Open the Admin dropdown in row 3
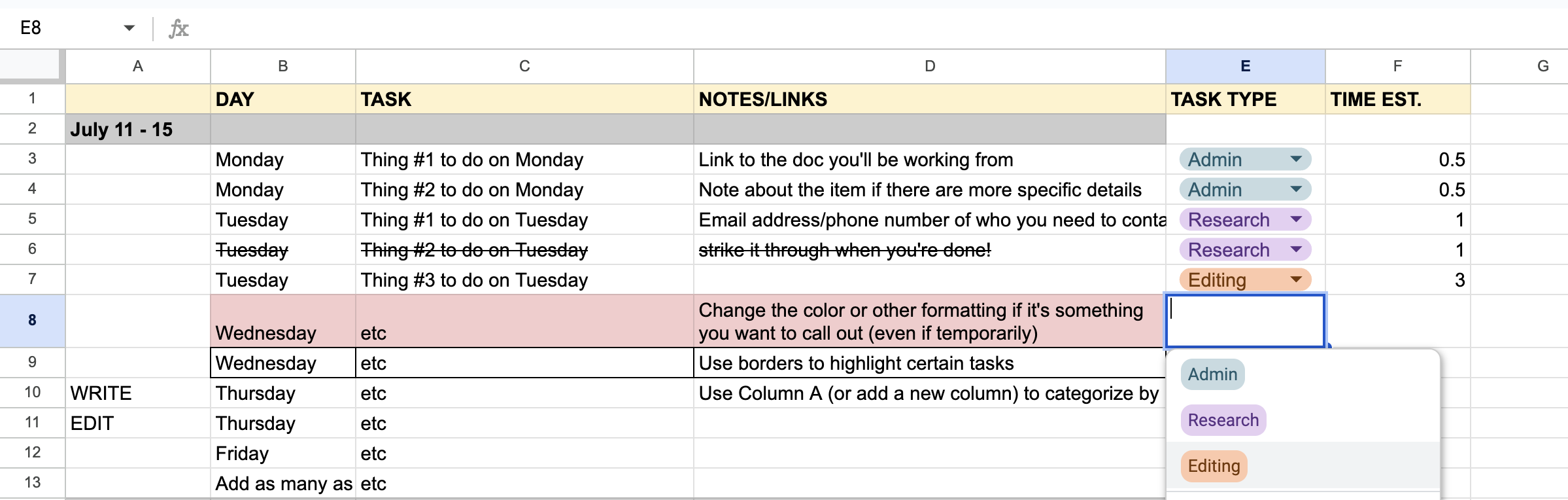1568x500 pixels. point(1298,159)
